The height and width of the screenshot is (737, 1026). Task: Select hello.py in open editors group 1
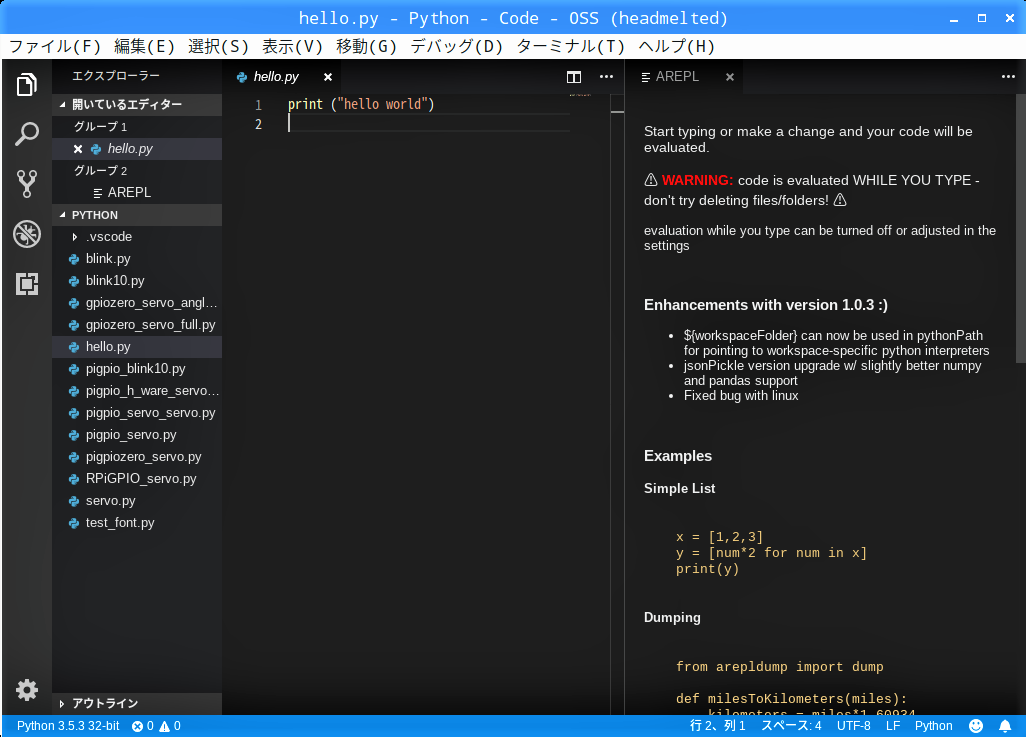(137, 149)
